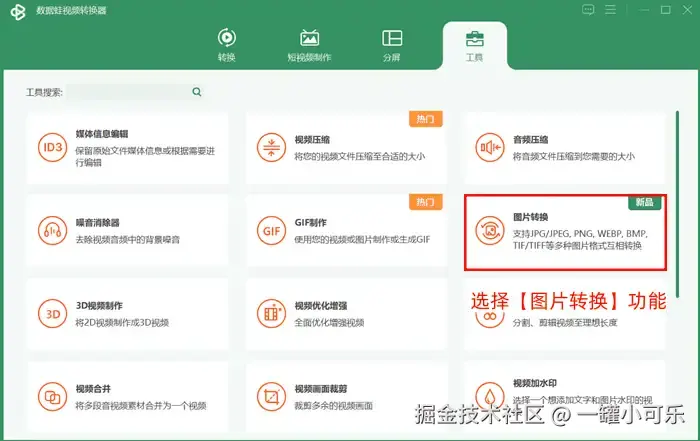Click the 噪音消除器 headphone icon

(52, 231)
